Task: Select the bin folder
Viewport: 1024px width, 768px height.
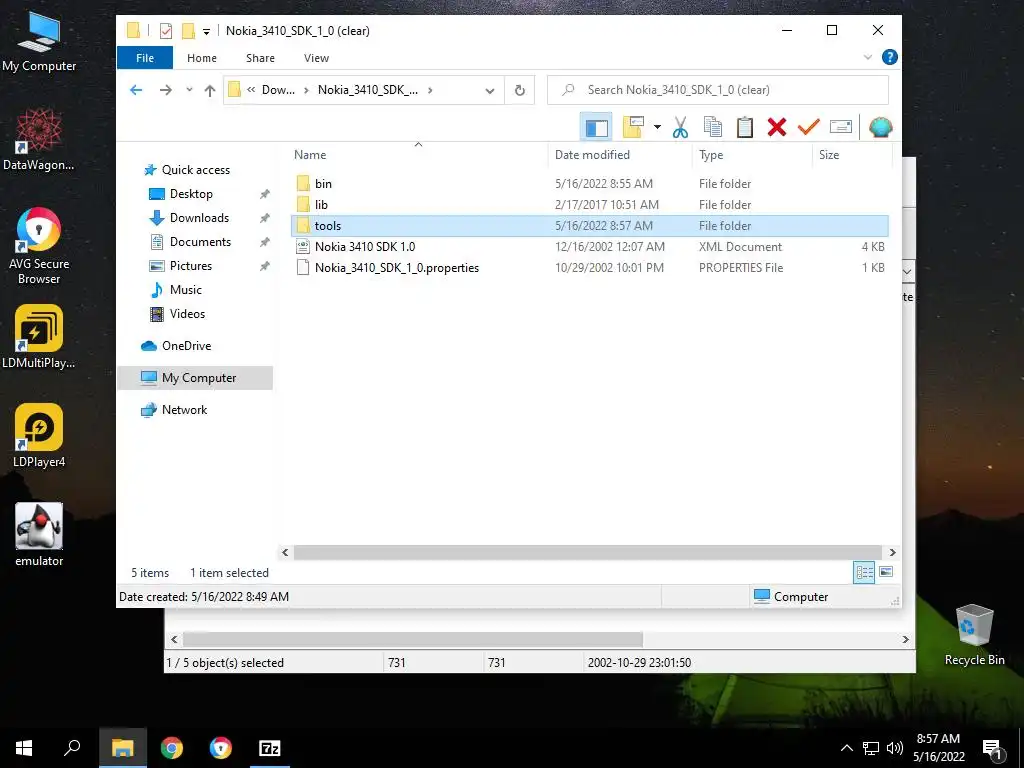Action: pyautogui.click(x=323, y=184)
